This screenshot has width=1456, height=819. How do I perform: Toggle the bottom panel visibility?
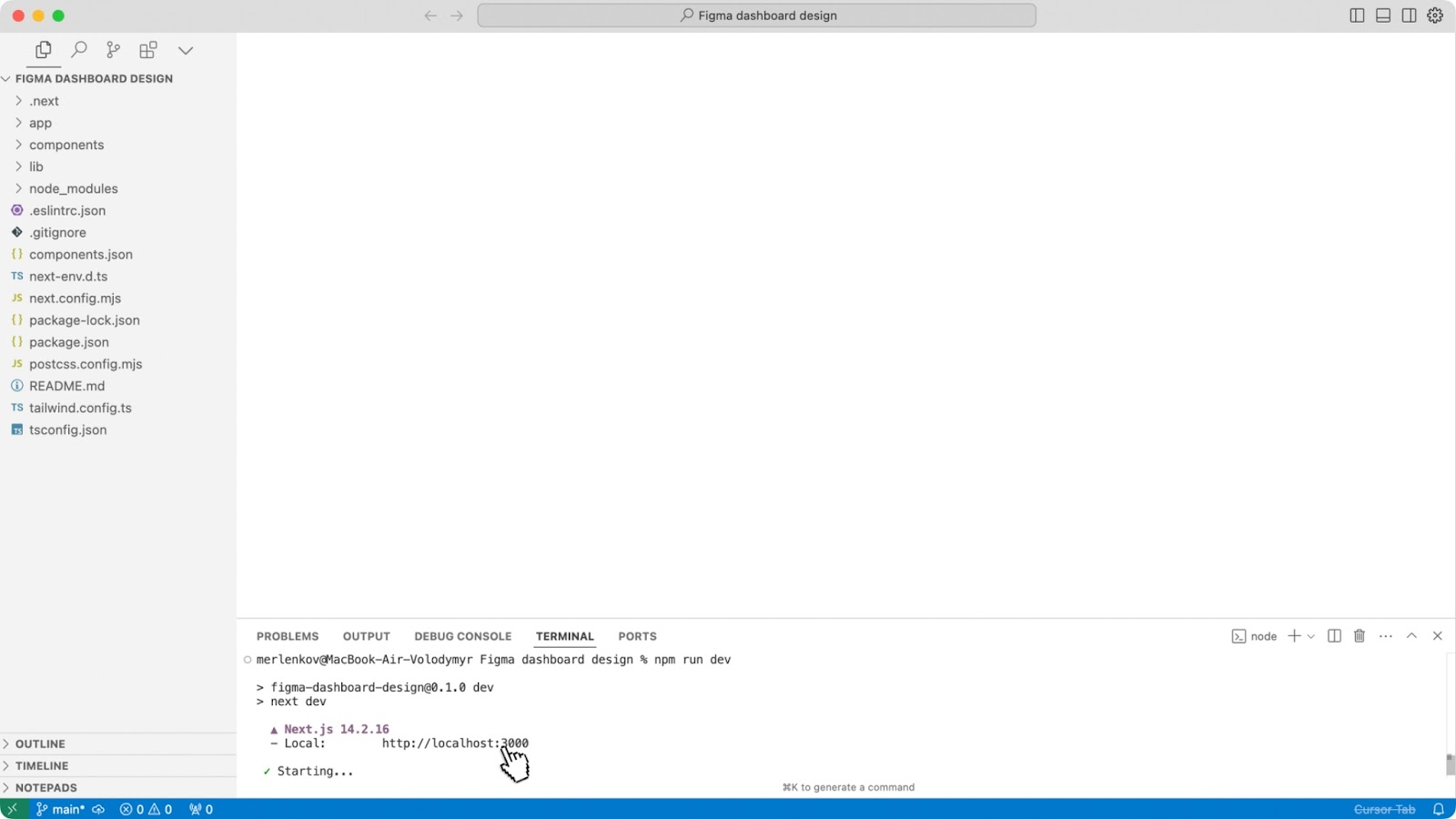[1383, 15]
